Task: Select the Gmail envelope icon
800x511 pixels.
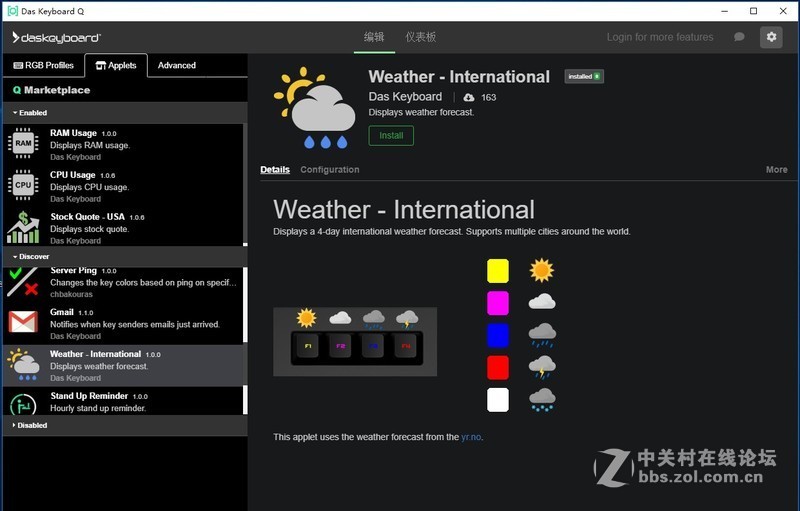Action: 23,322
